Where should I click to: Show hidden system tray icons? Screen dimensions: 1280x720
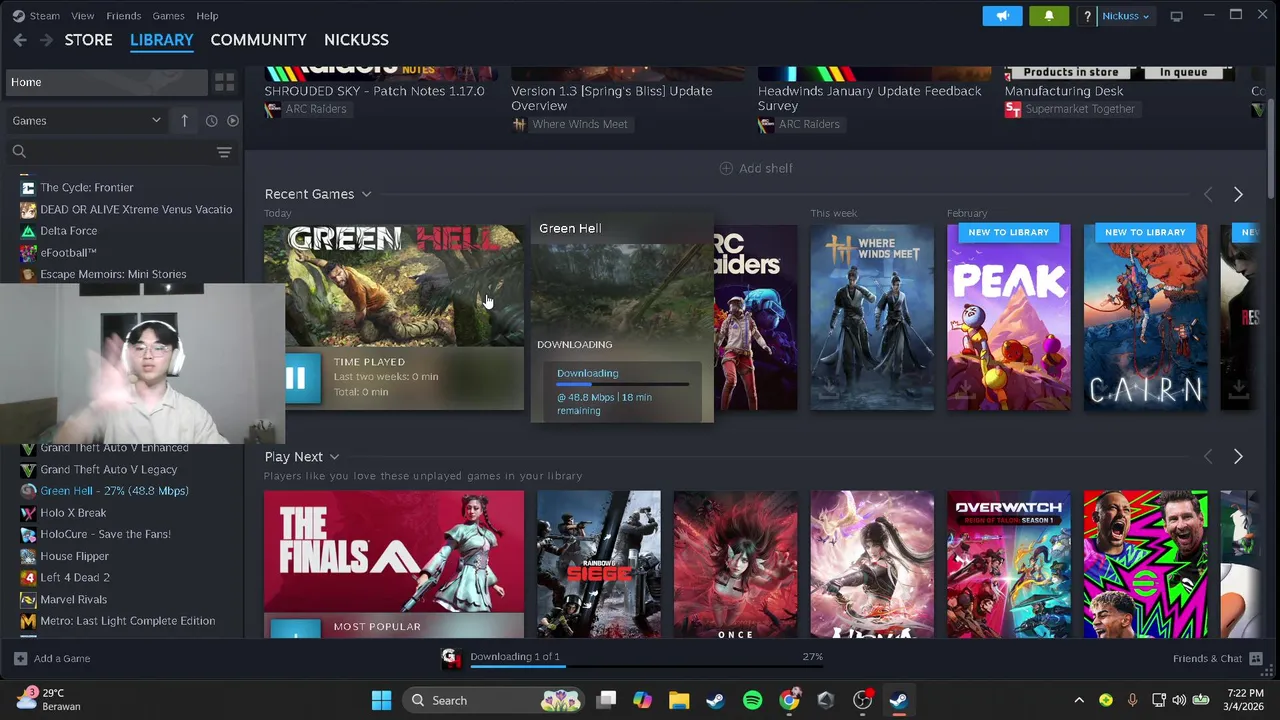pyautogui.click(x=1078, y=700)
